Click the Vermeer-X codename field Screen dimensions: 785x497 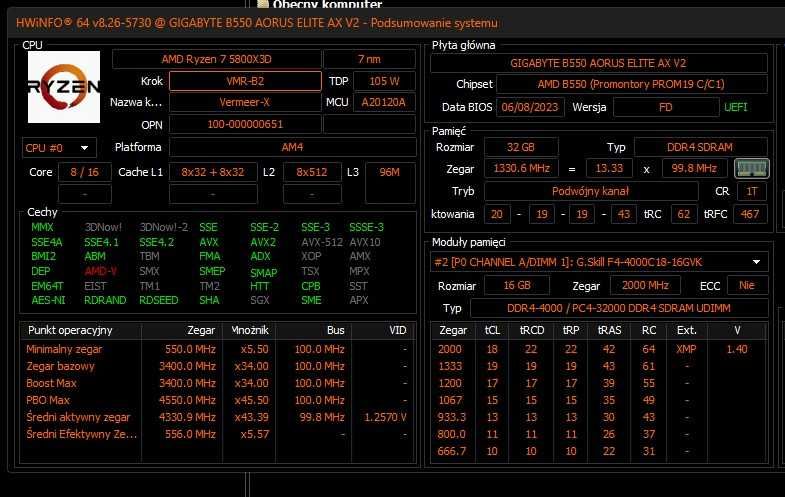click(x=245, y=102)
